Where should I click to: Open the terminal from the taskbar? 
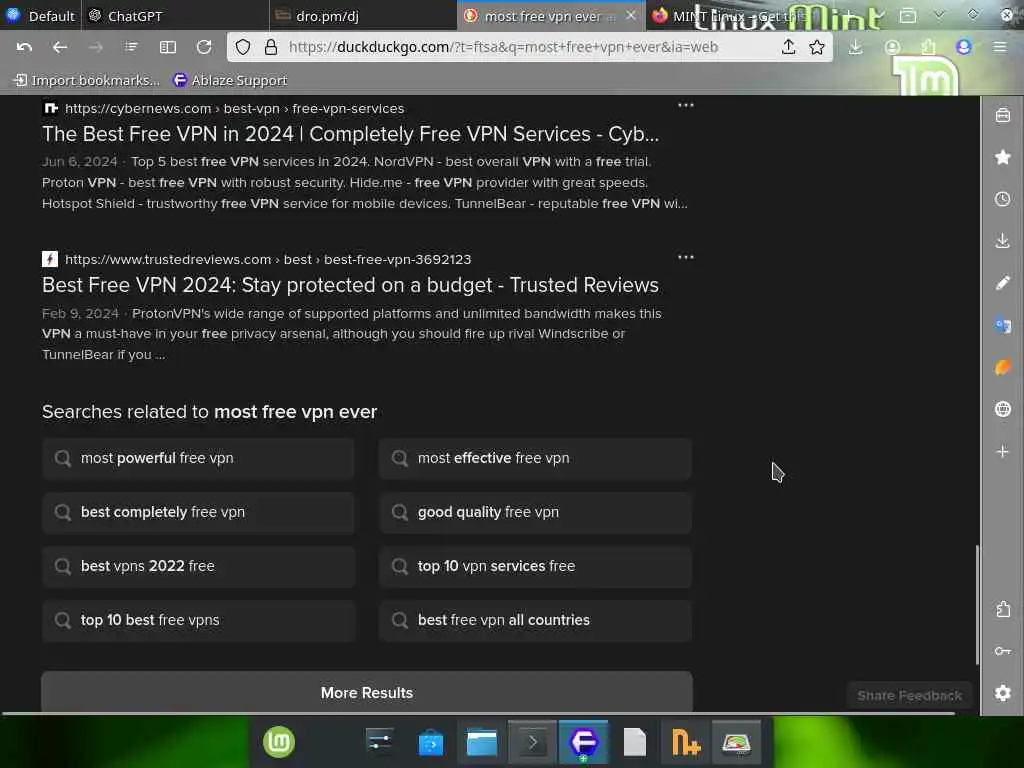tap(532, 743)
